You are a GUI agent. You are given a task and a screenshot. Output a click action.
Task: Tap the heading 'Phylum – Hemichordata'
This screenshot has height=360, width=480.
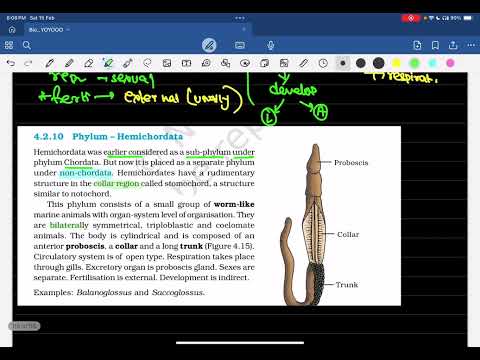[128, 136]
